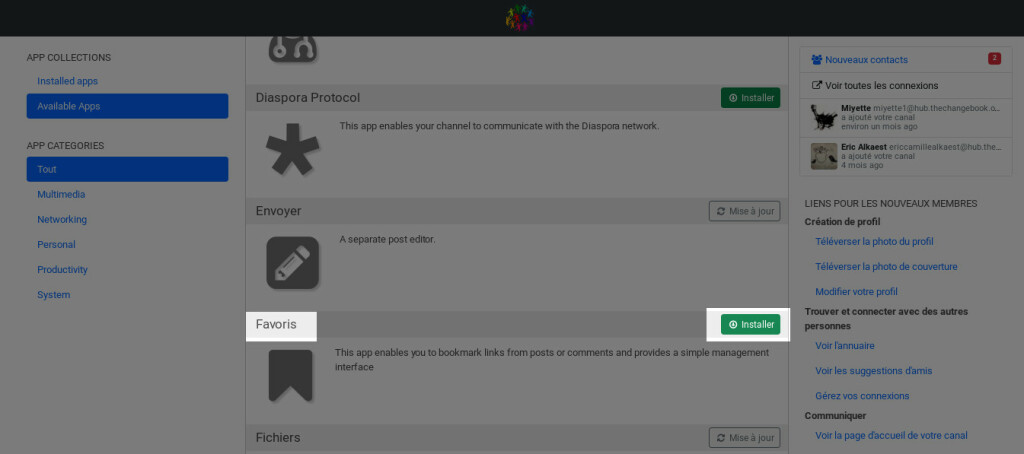
Task: Open the Diaspora Protocol asterisk icon
Action: pyautogui.click(x=293, y=149)
